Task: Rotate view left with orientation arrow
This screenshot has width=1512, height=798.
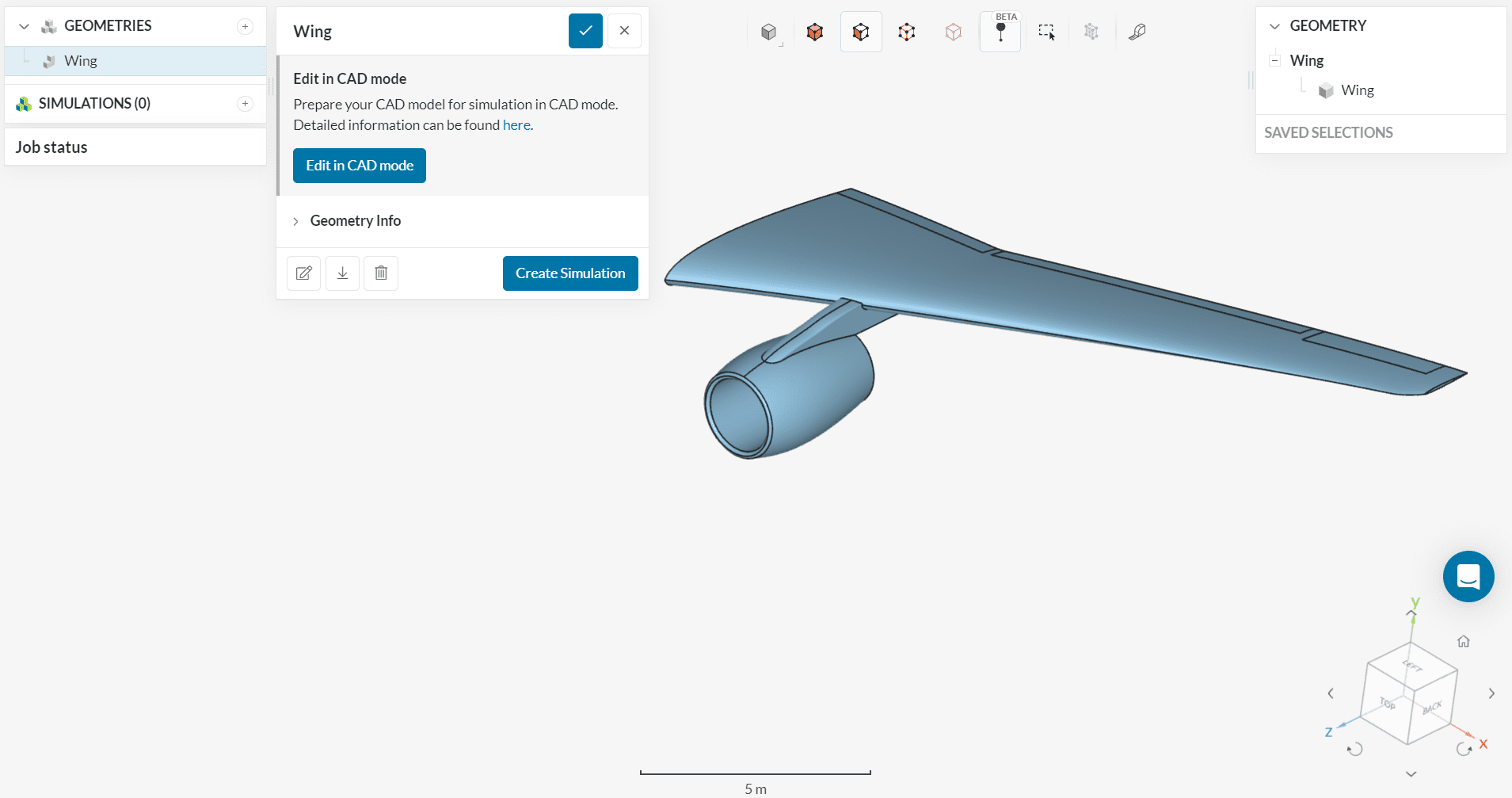Action: pos(1331,693)
